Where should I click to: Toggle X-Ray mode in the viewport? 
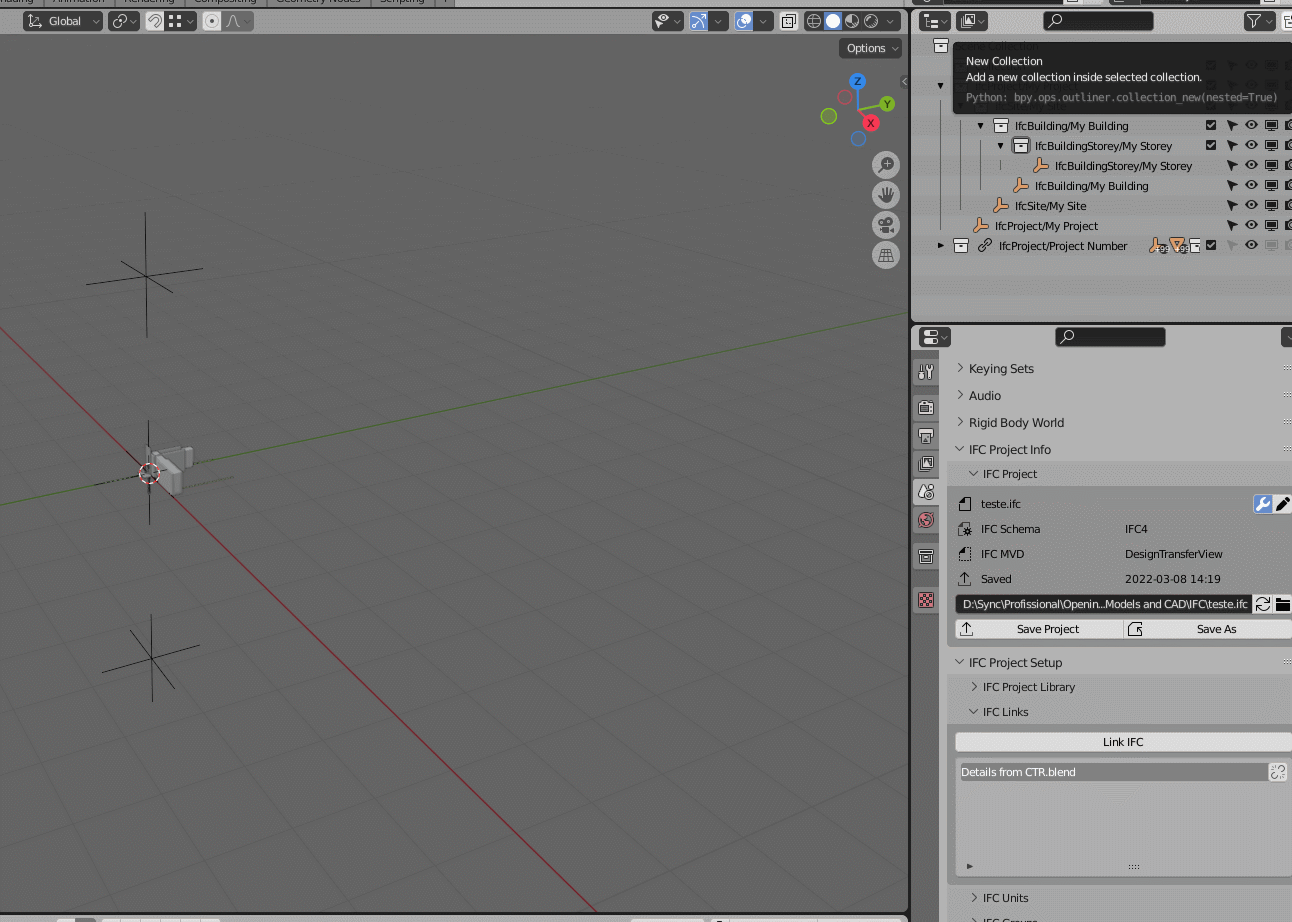tap(789, 20)
